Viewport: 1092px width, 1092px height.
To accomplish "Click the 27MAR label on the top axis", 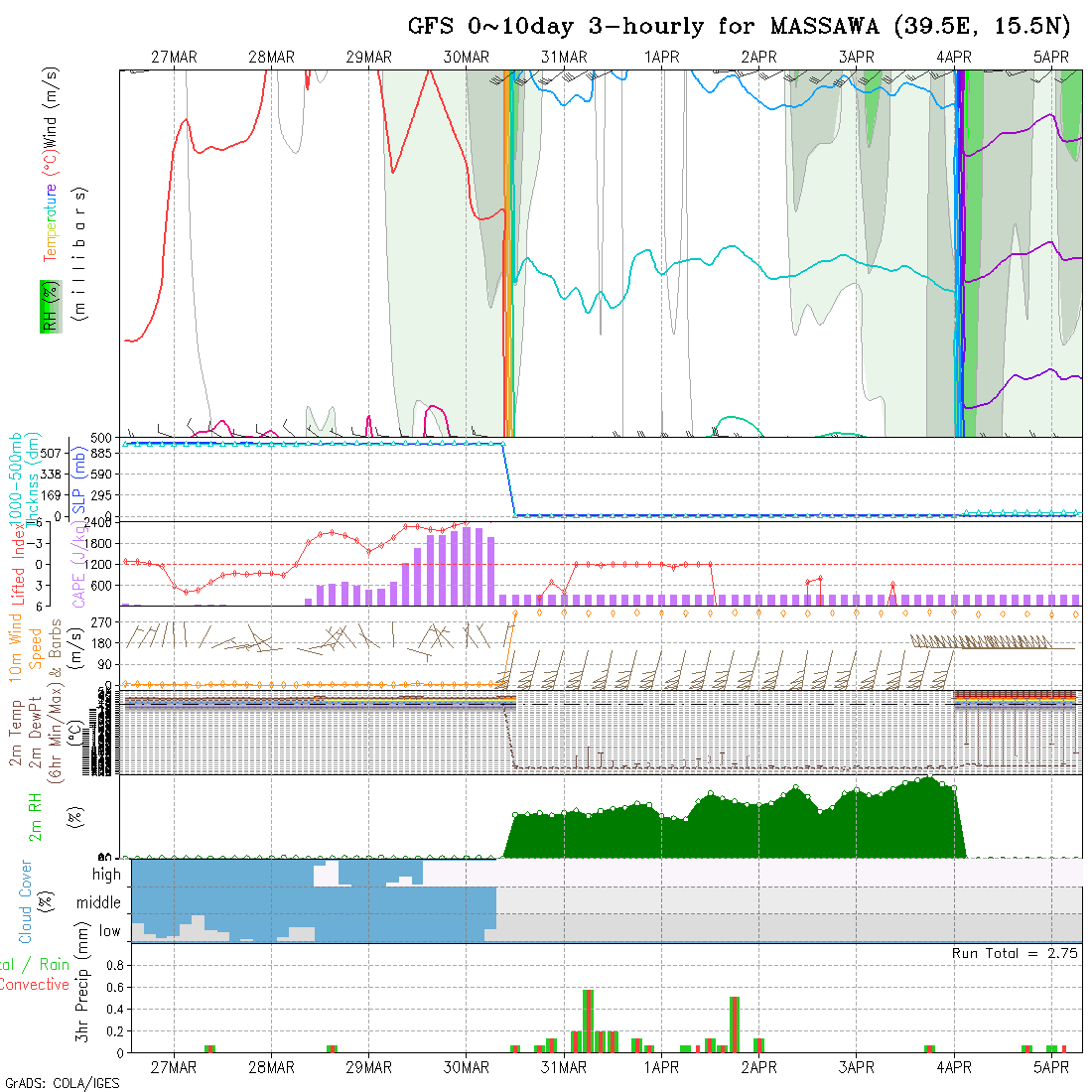I will [x=174, y=58].
